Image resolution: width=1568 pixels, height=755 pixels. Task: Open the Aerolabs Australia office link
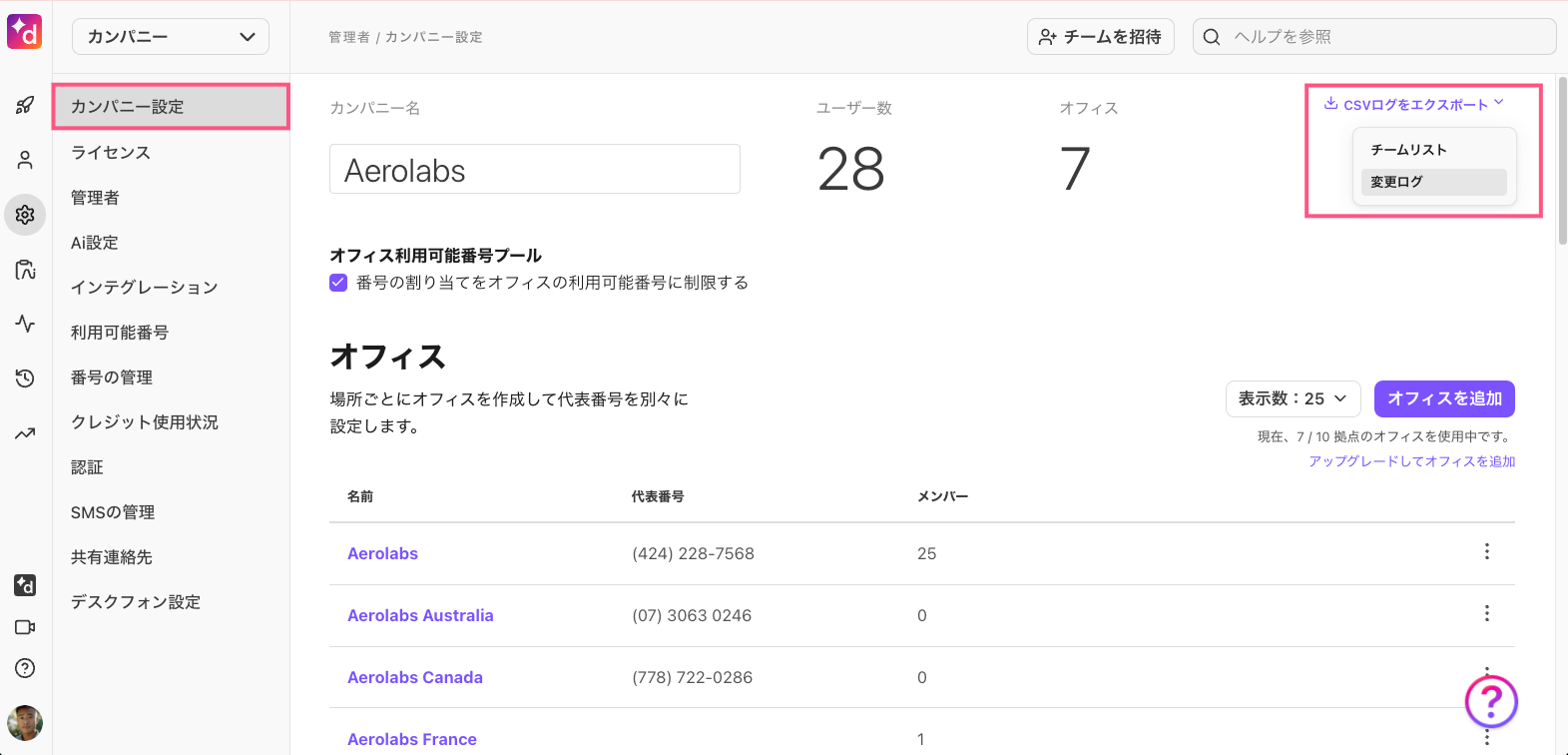[x=420, y=615]
